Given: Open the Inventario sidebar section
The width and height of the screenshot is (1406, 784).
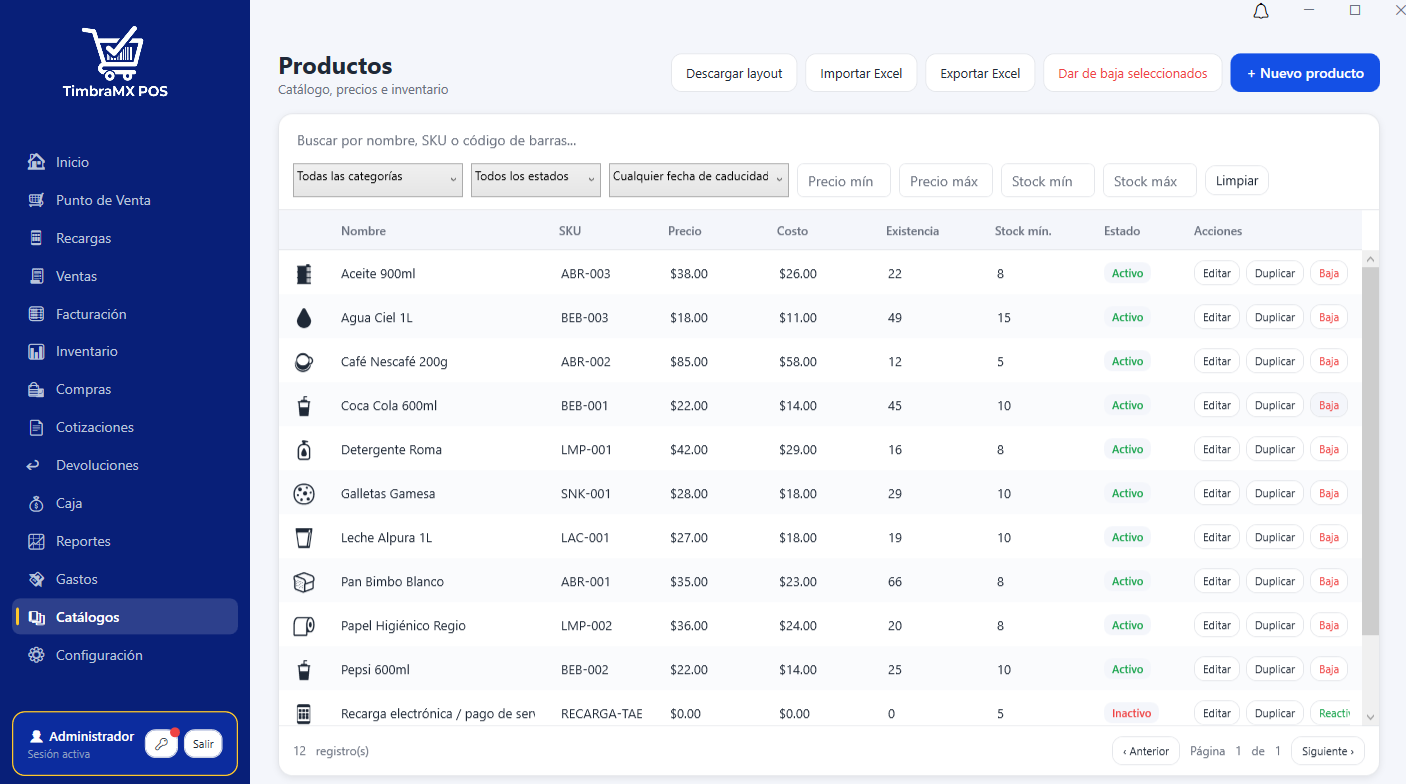Looking at the screenshot, I should [87, 351].
